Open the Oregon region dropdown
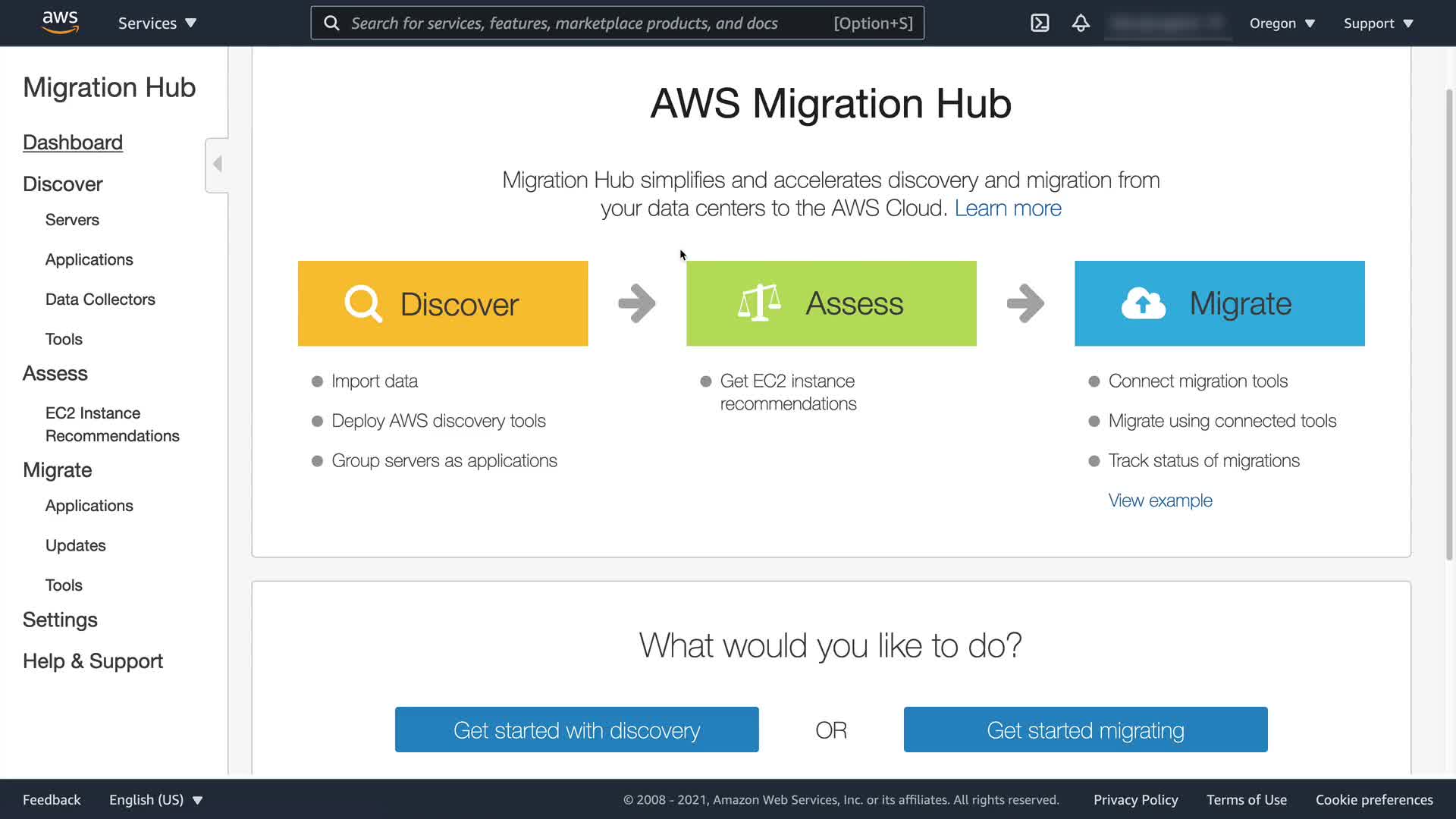The image size is (1456, 819). point(1282,23)
